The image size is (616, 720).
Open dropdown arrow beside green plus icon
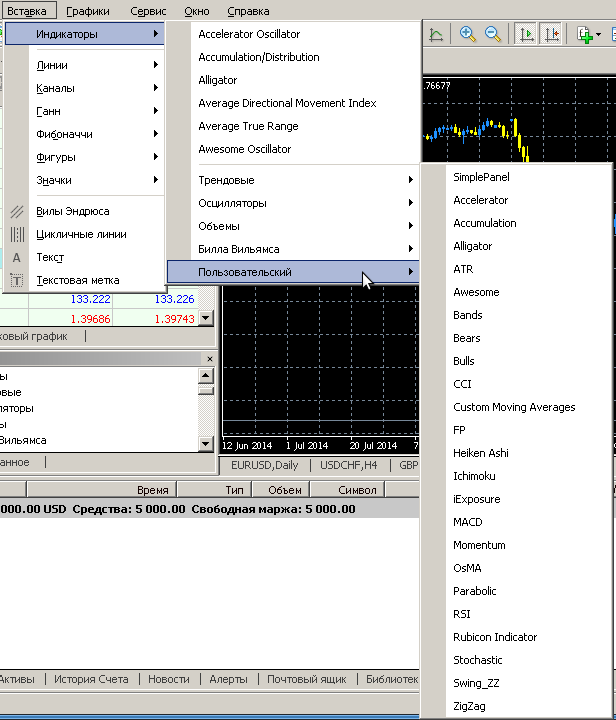[598, 35]
